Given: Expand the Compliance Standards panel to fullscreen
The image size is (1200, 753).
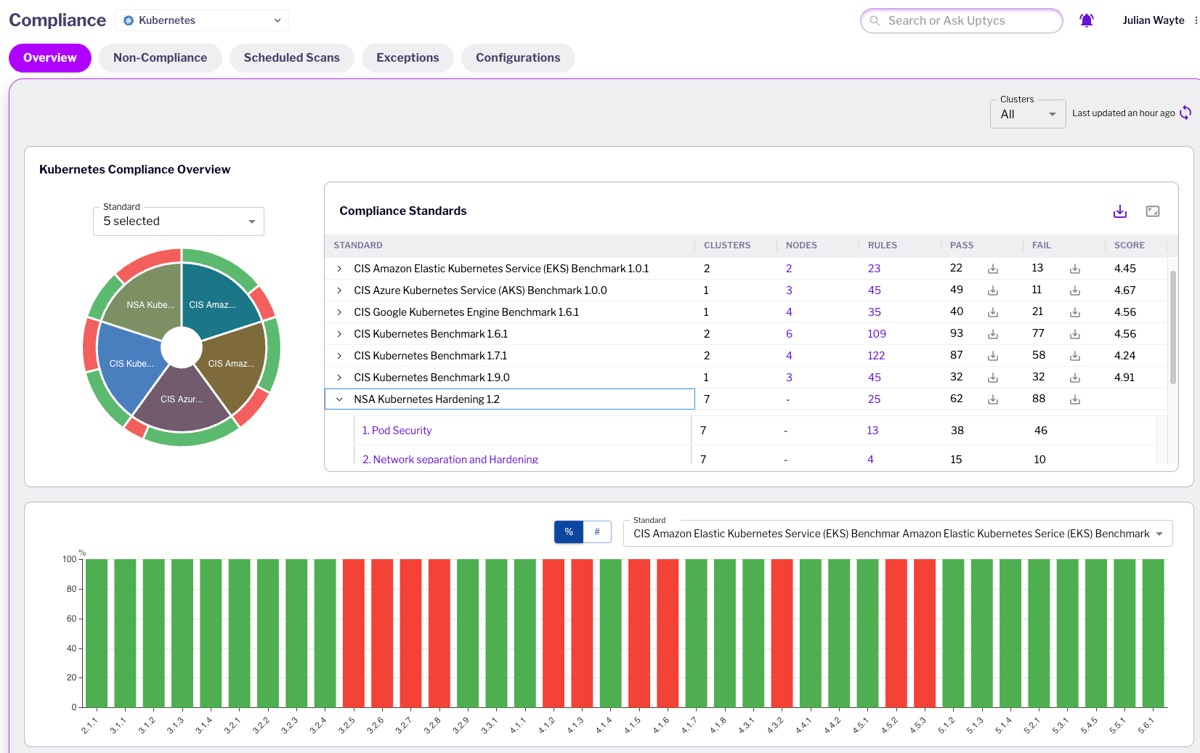Looking at the screenshot, I should [x=1153, y=211].
